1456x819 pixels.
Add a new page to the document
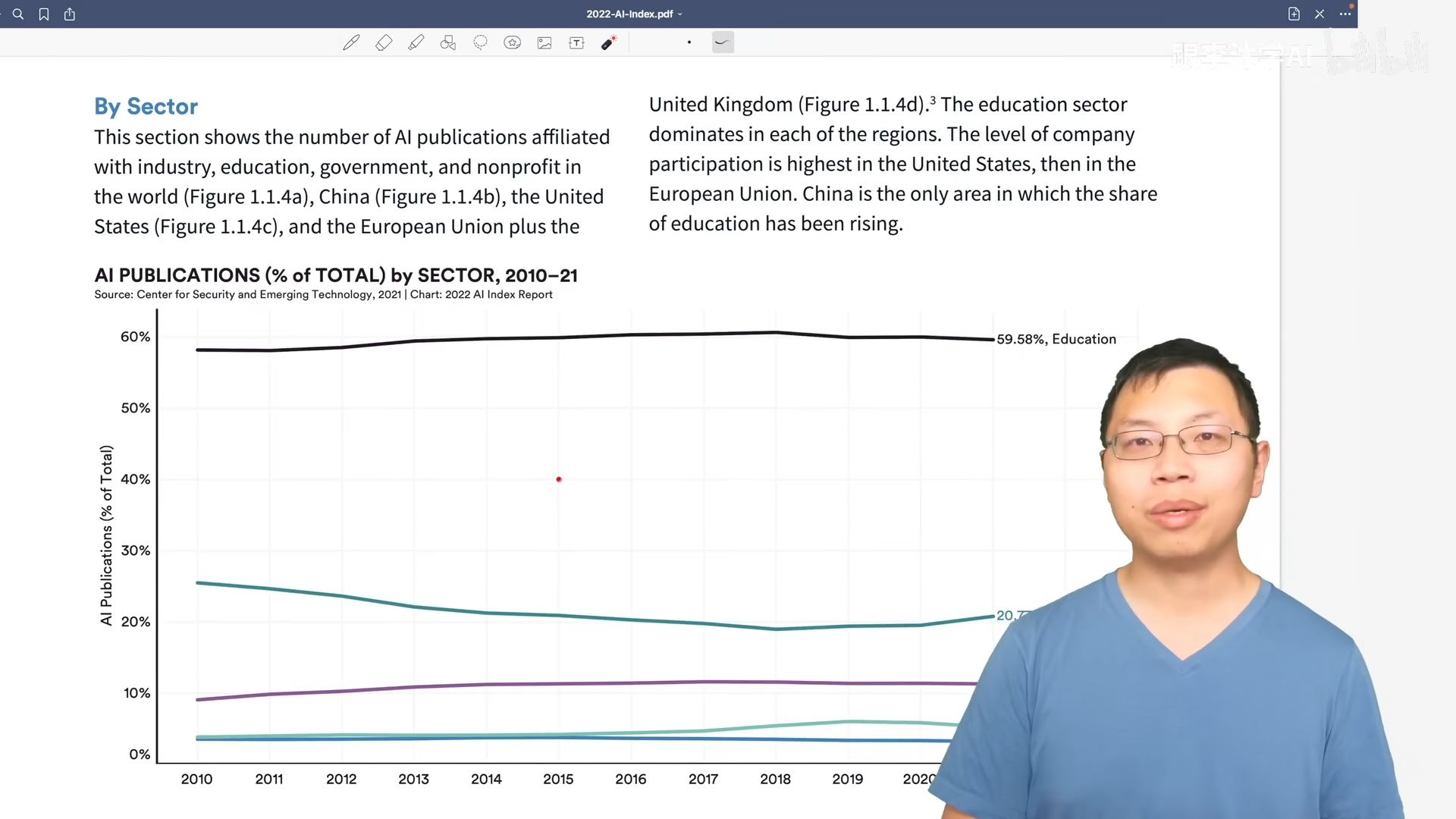click(x=1294, y=14)
